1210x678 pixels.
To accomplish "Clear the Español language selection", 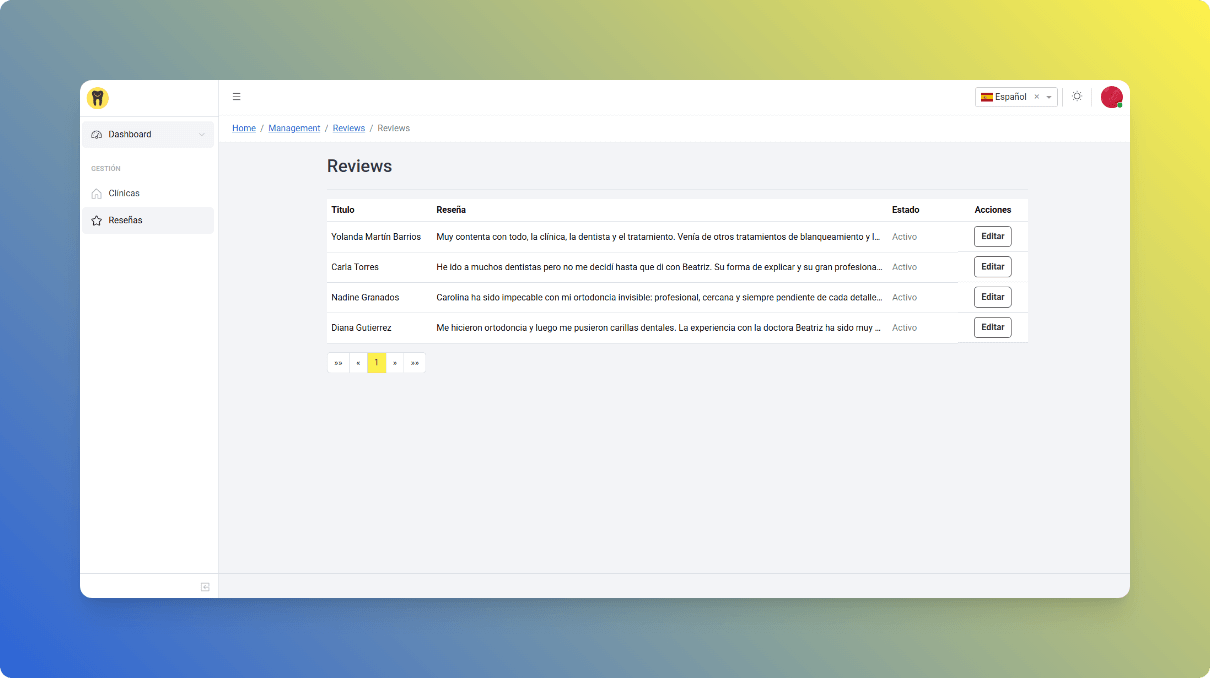I will [x=1036, y=97].
